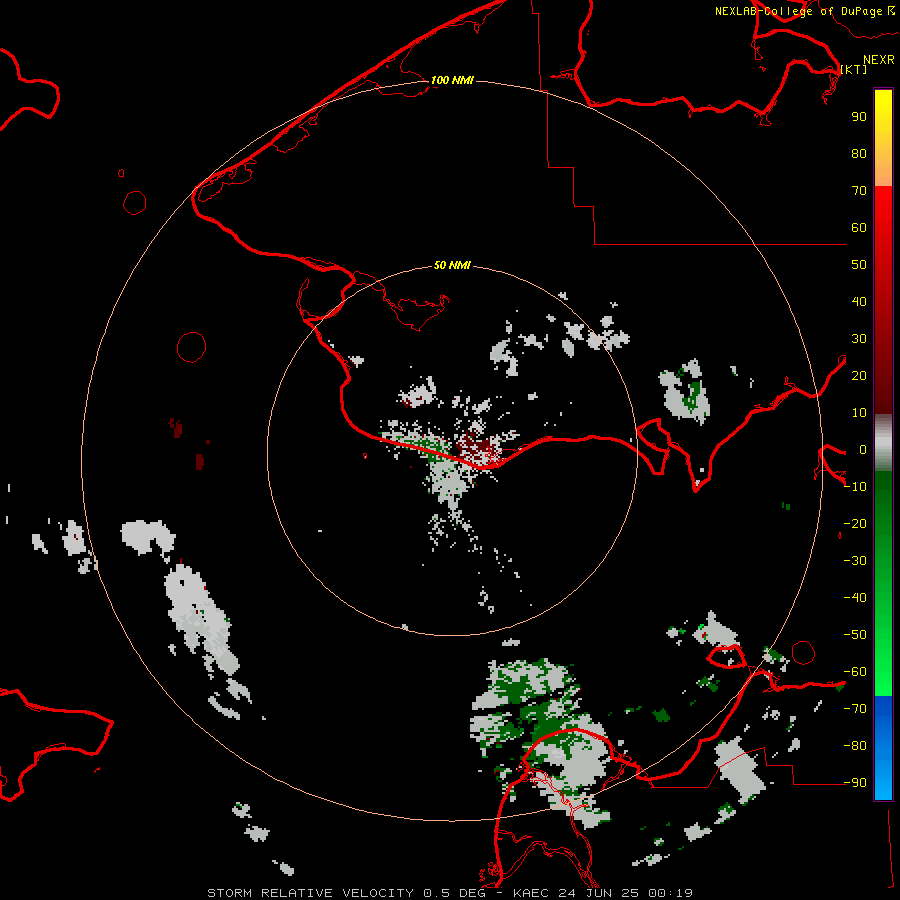Click the STORM RELATIVE VELOCITY caption text
This screenshot has width=900, height=900.
[310, 893]
